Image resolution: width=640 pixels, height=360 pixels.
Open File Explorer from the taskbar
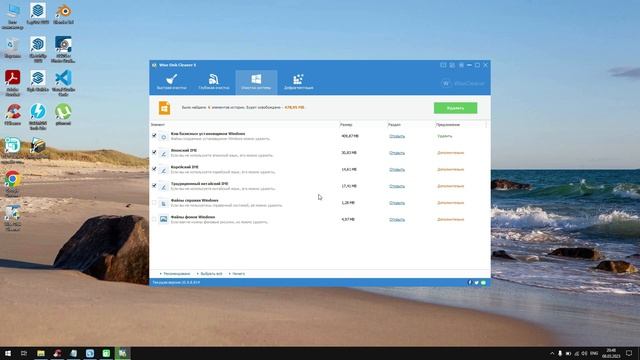click(41, 353)
